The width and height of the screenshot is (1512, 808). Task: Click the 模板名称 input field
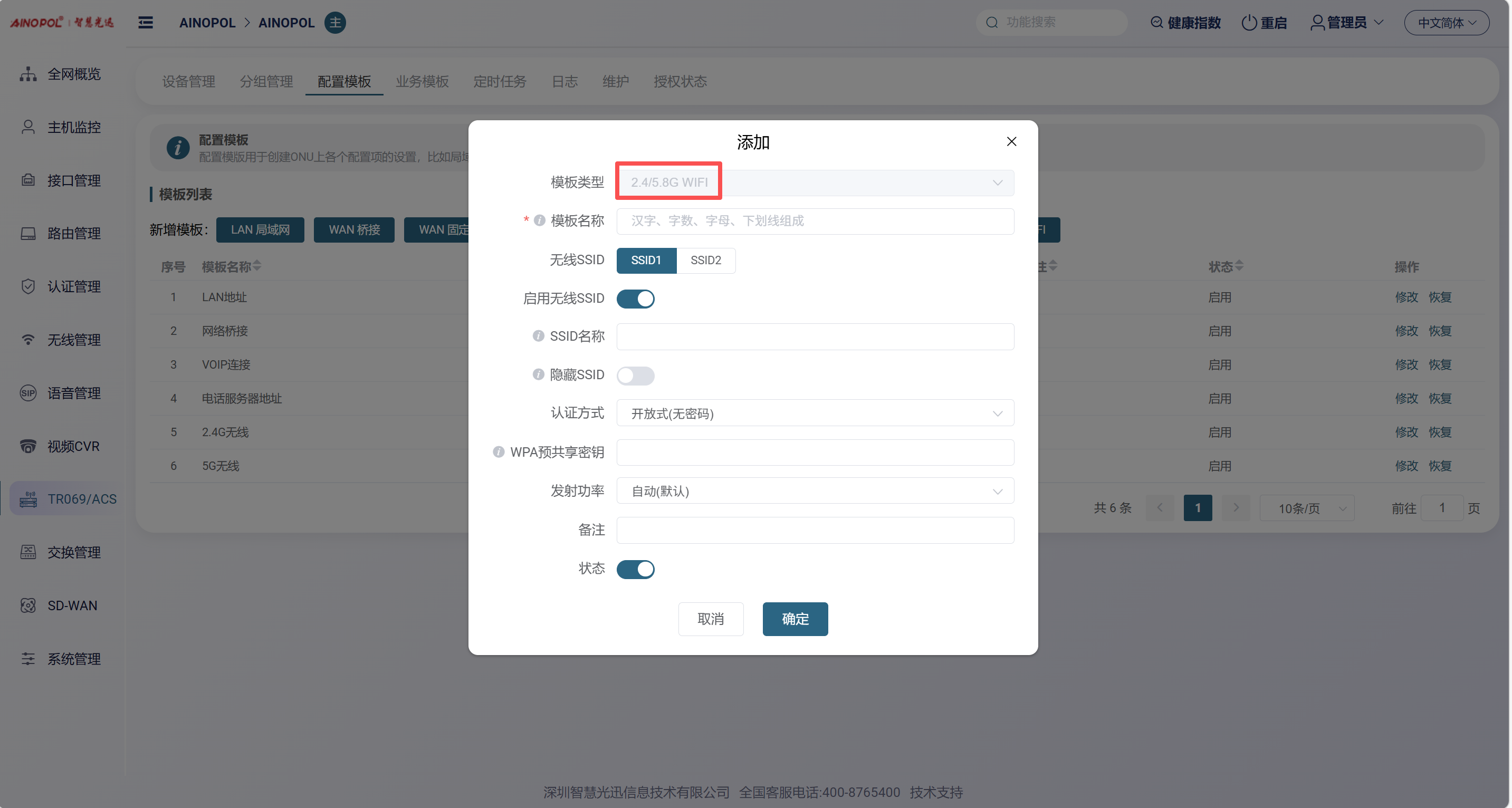pyautogui.click(x=815, y=221)
